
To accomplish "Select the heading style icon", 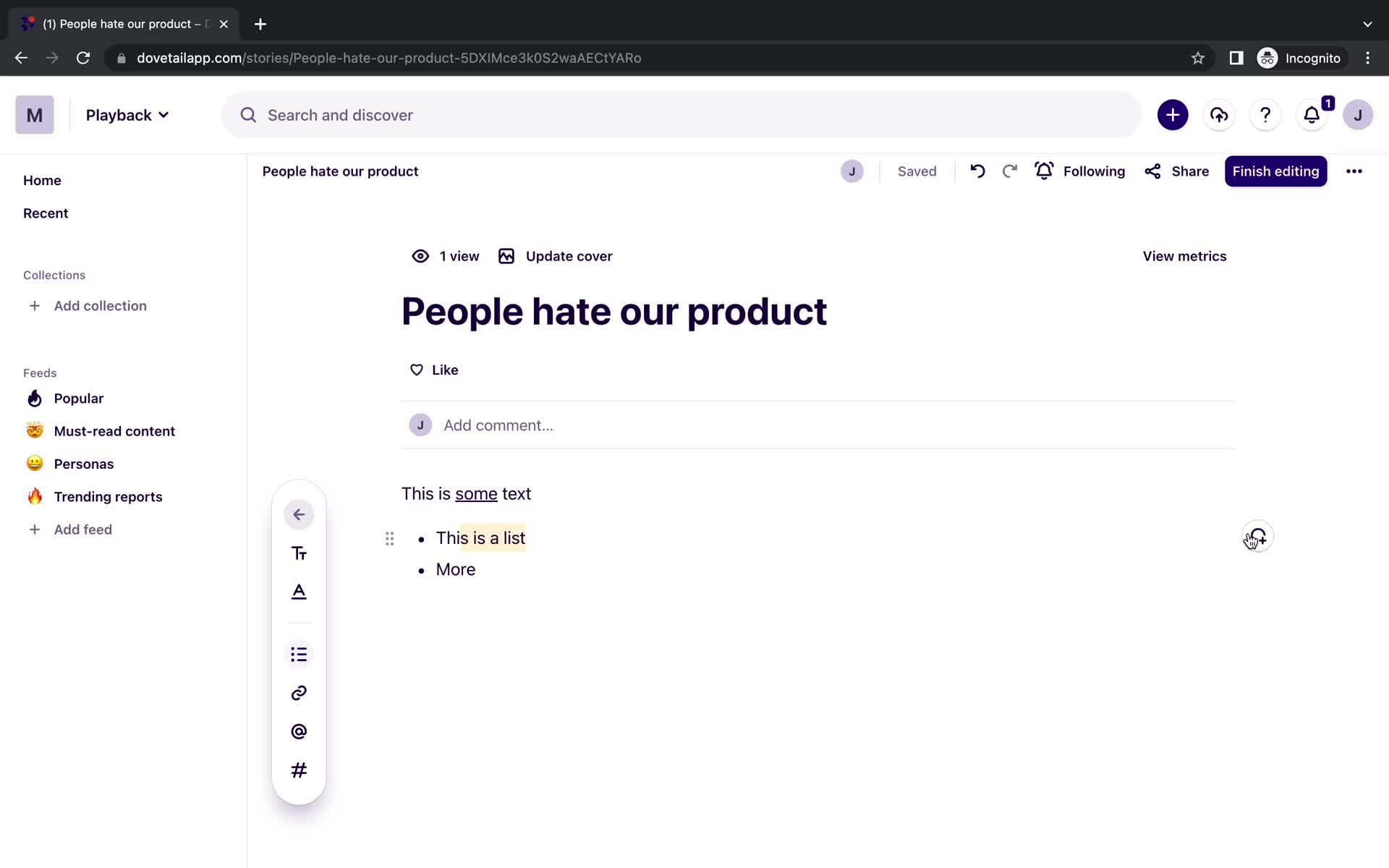I will pos(299,553).
